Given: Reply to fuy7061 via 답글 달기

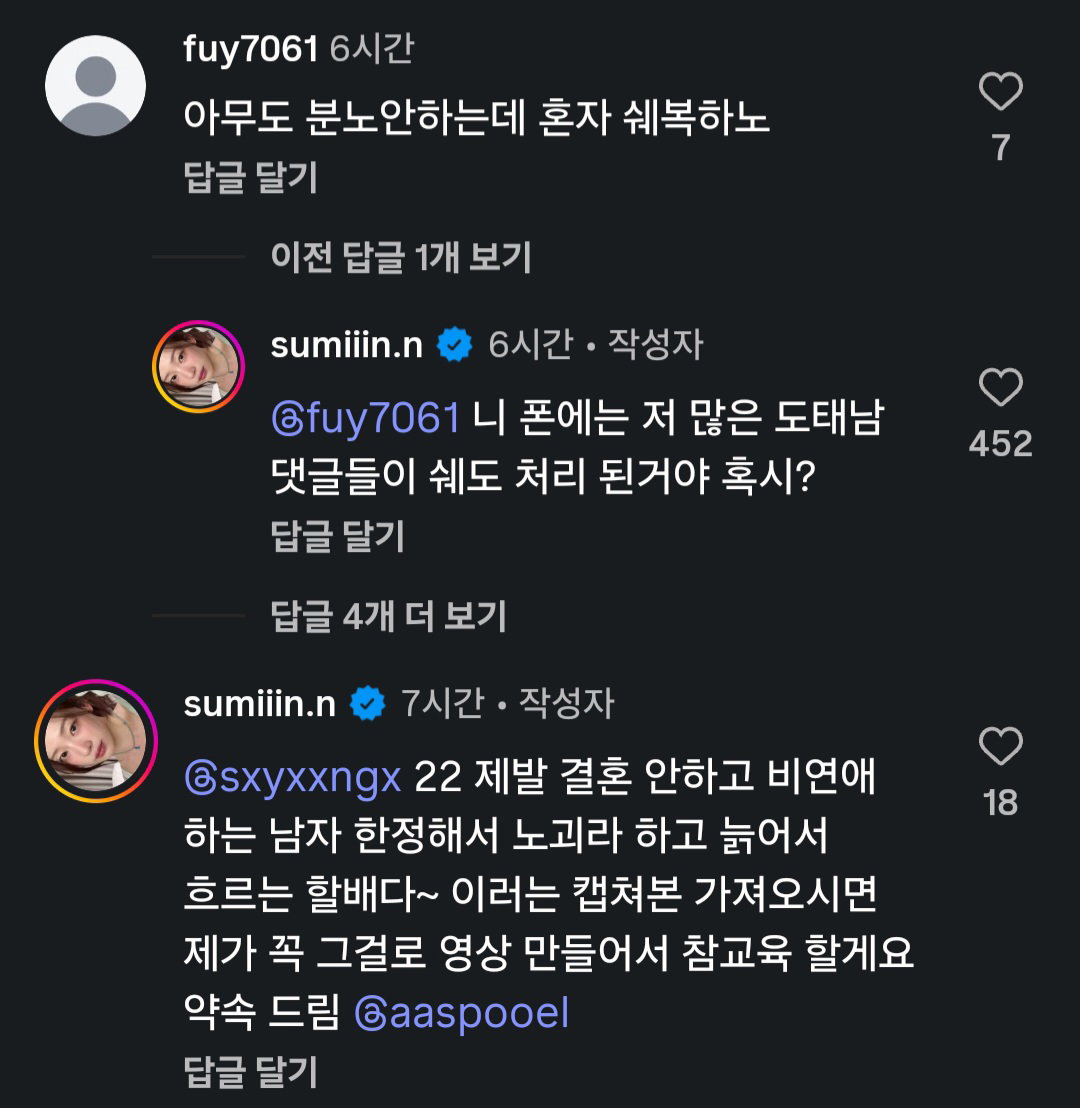Looking at the screenshot, I should point(250,177).
